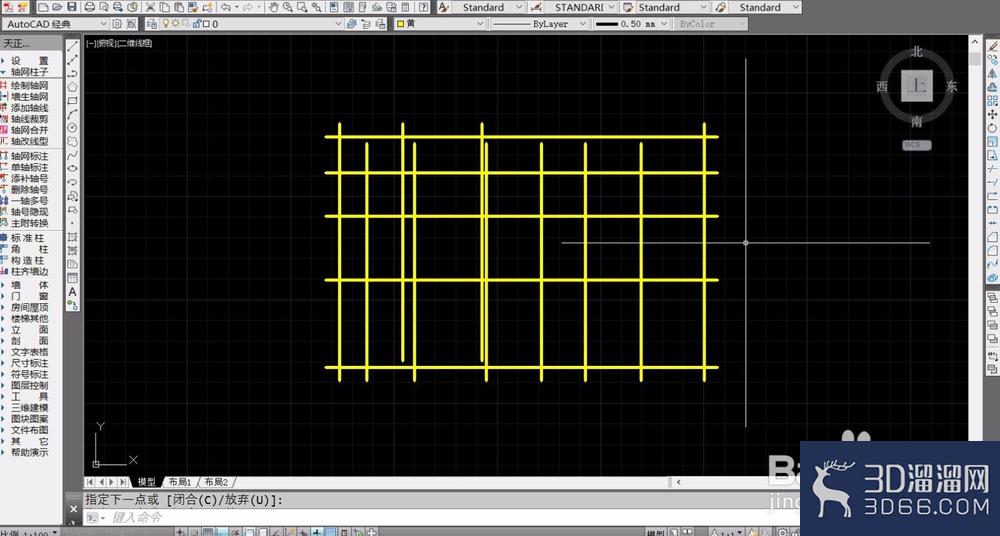Toggle the layer lock icon

coord(197,24)
